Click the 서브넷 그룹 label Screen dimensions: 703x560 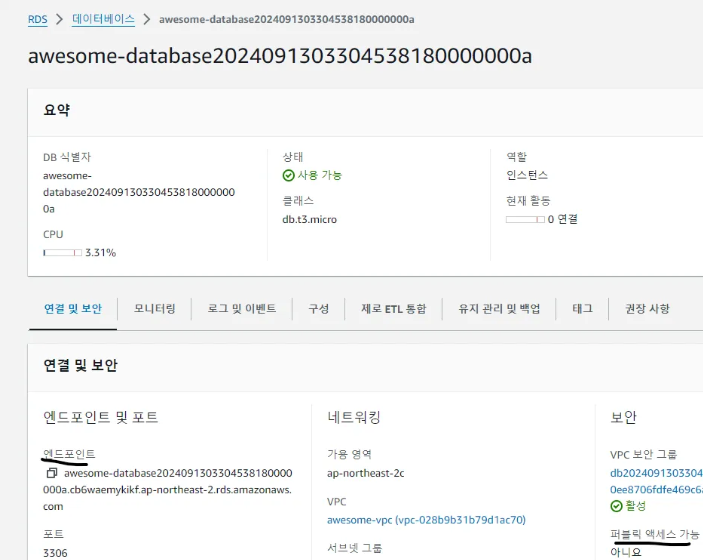click(354, 548)
